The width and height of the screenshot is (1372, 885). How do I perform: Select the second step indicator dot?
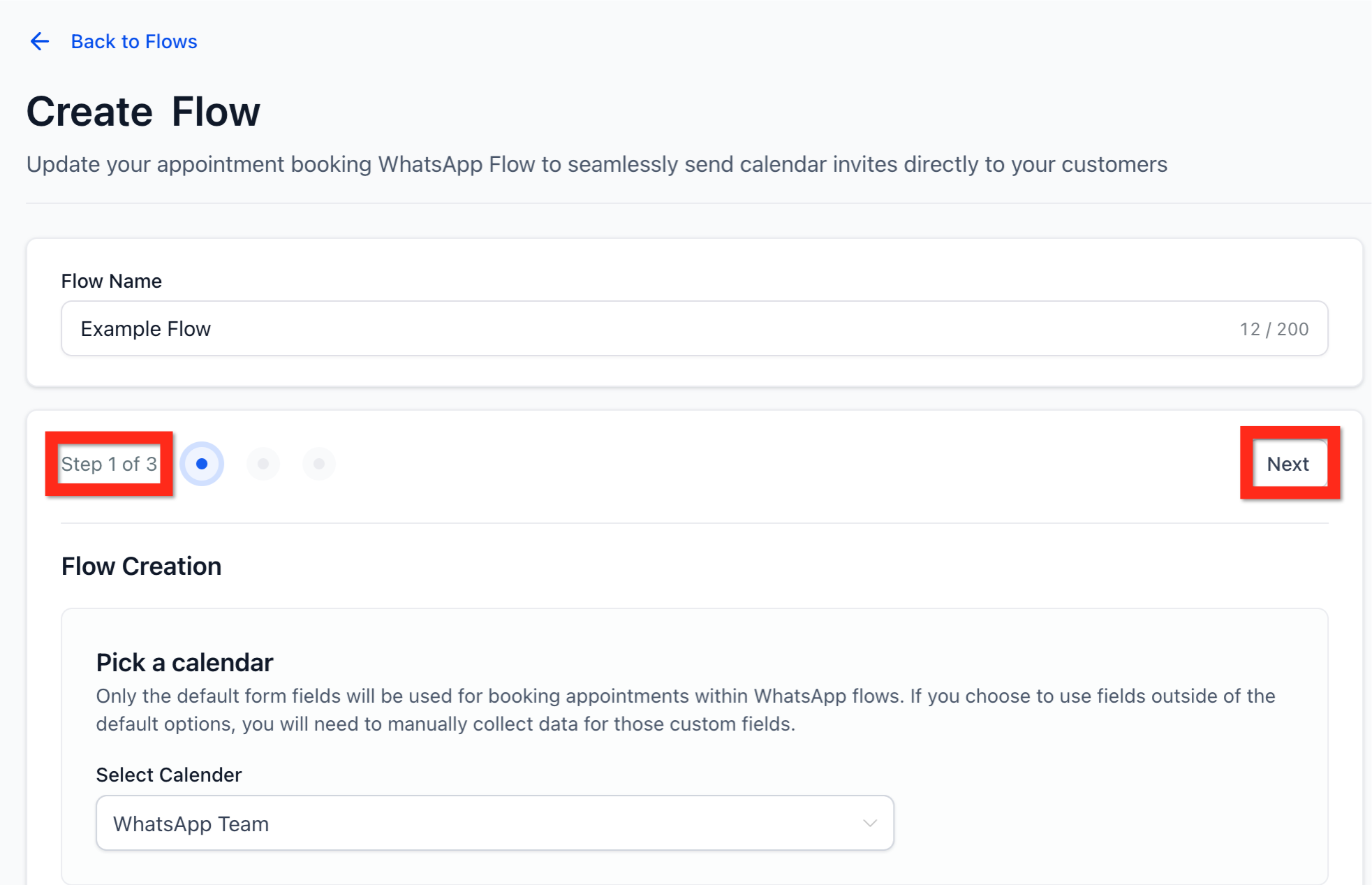point(263,464)
